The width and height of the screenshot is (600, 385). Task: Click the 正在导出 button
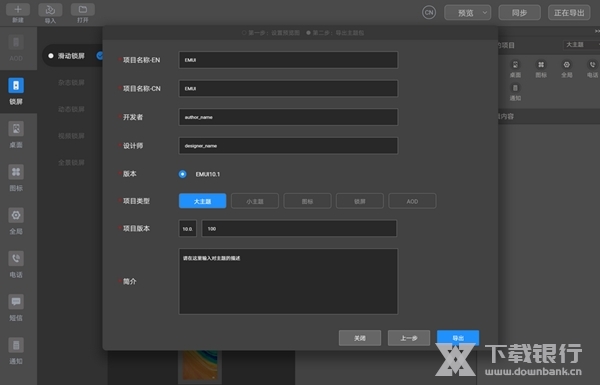569,13
